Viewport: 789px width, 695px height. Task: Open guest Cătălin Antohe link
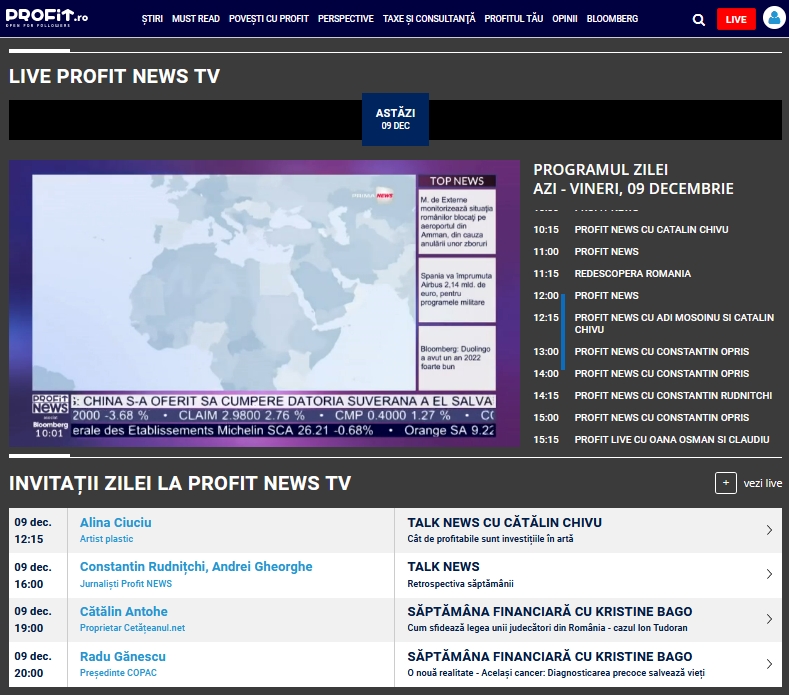(x=124, y=611)
